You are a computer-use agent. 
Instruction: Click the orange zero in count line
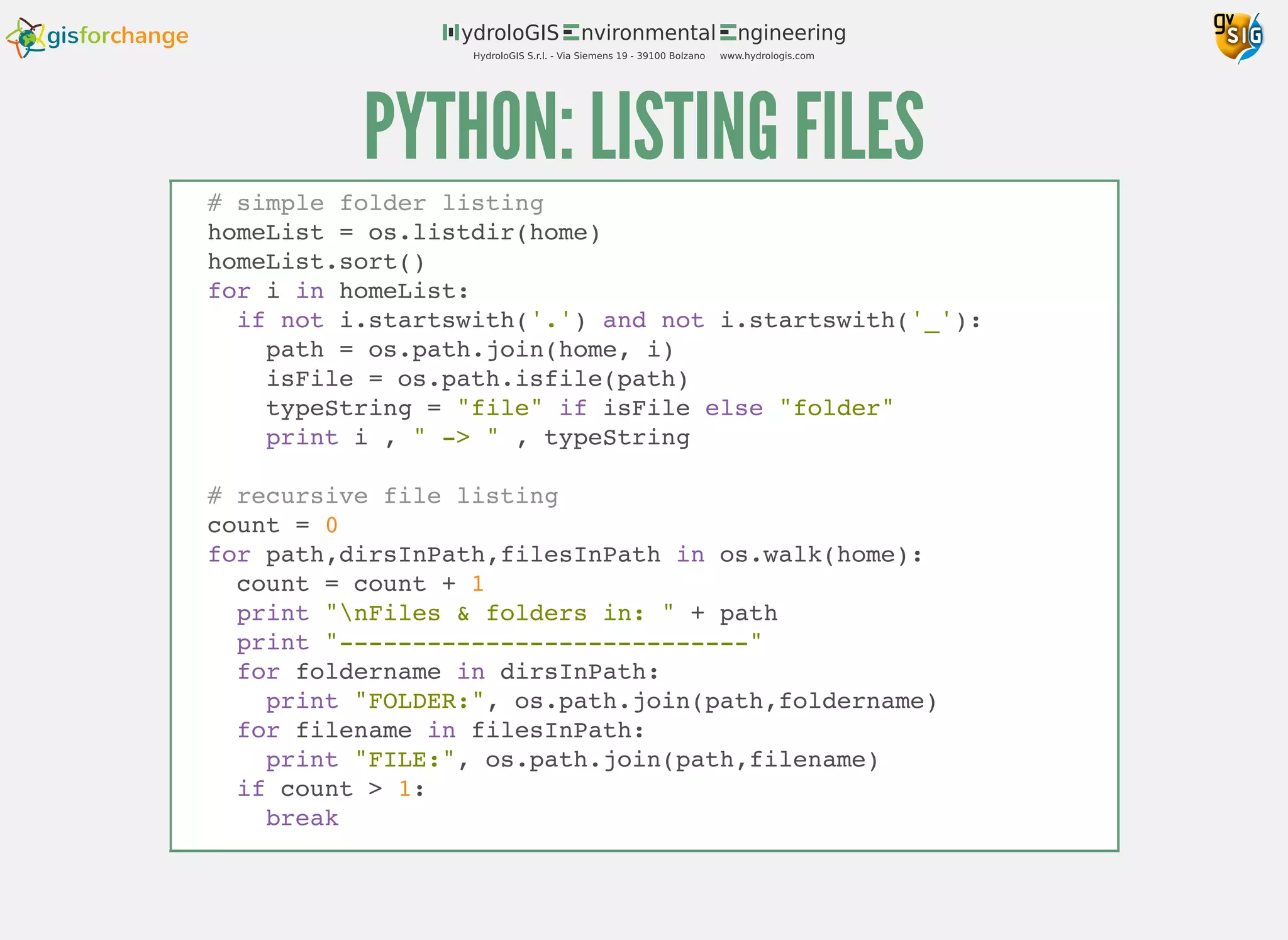331,525
